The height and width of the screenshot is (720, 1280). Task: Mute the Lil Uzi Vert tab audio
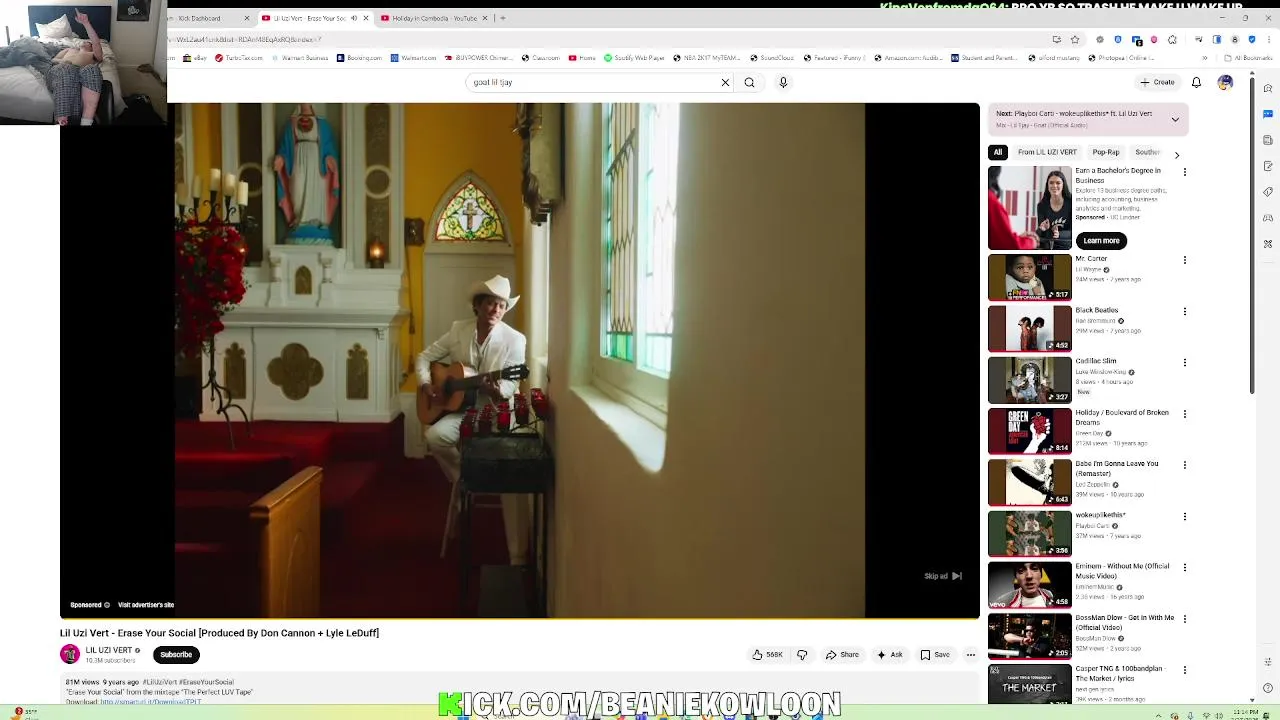click(x=353, y=18)
